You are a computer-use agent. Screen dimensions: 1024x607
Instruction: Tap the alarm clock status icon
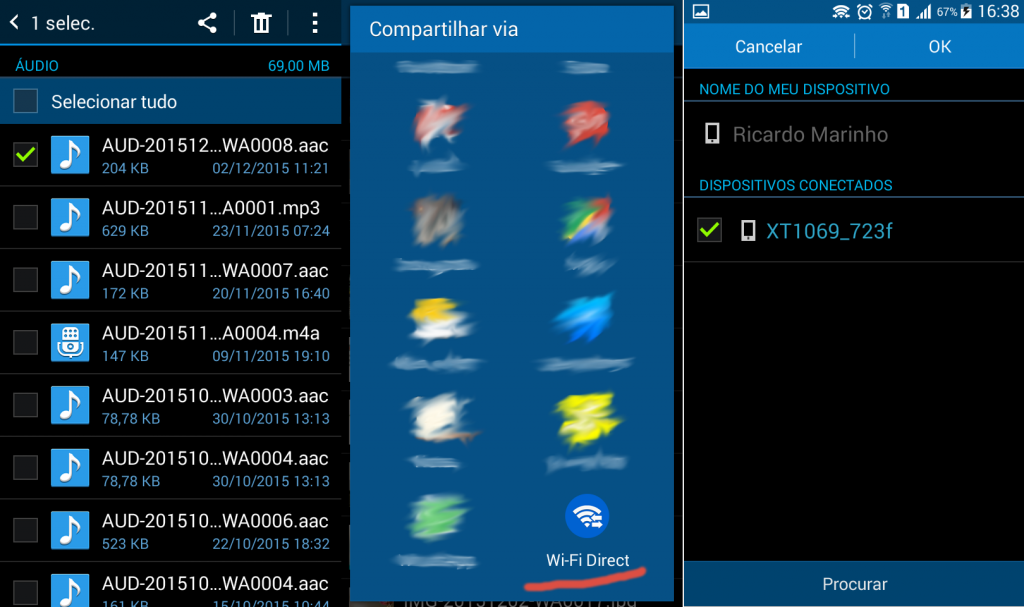(865, 11)
